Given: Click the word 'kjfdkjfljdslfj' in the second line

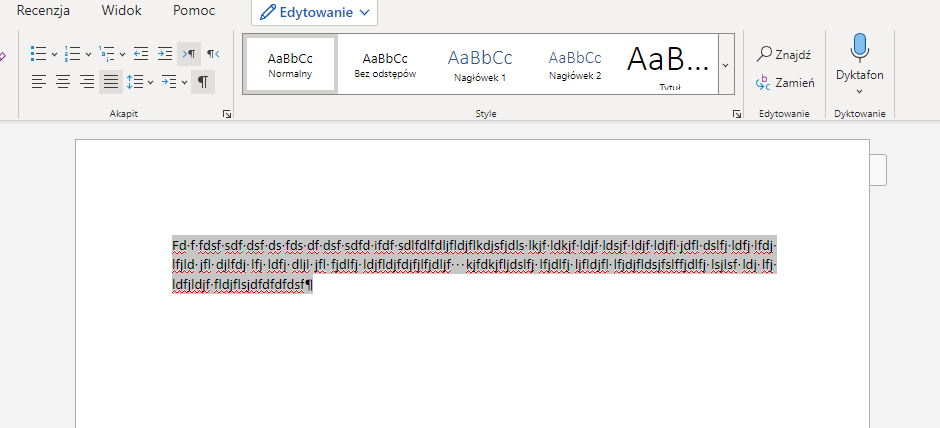Looking at the screenshot, I should point(500,266).
